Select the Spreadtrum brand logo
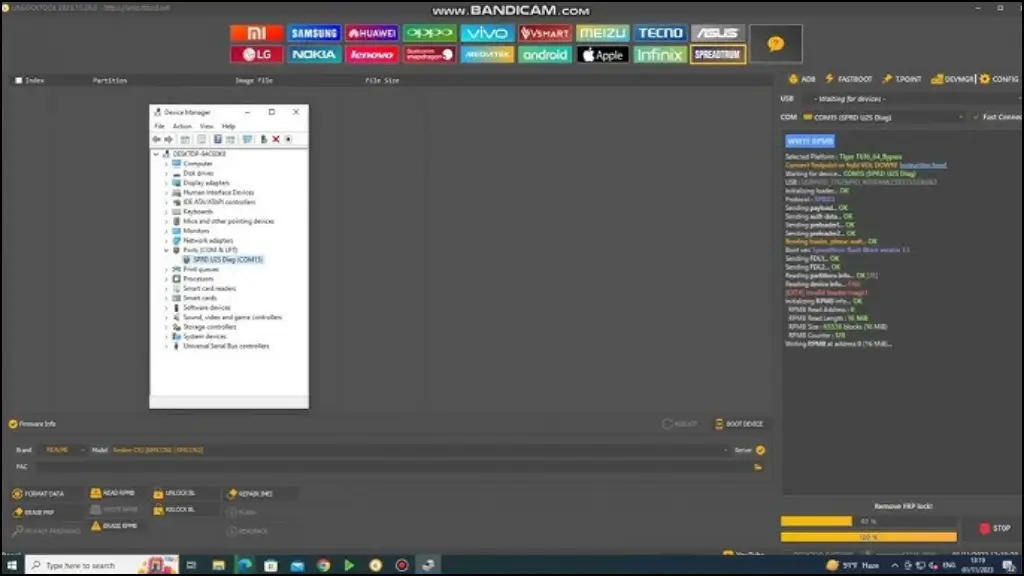Screen dimensions: 1024x576 coord(717,54)
